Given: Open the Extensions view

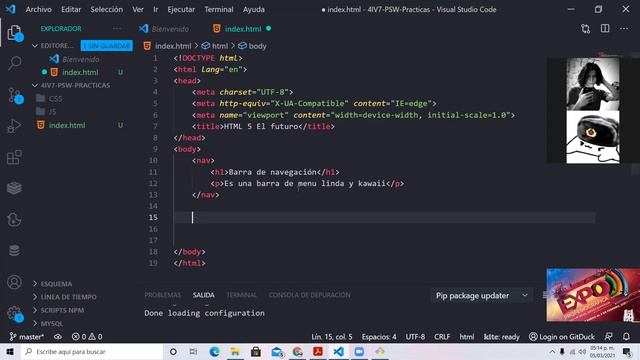Looking at the screenshot, I should pos(14,157).
